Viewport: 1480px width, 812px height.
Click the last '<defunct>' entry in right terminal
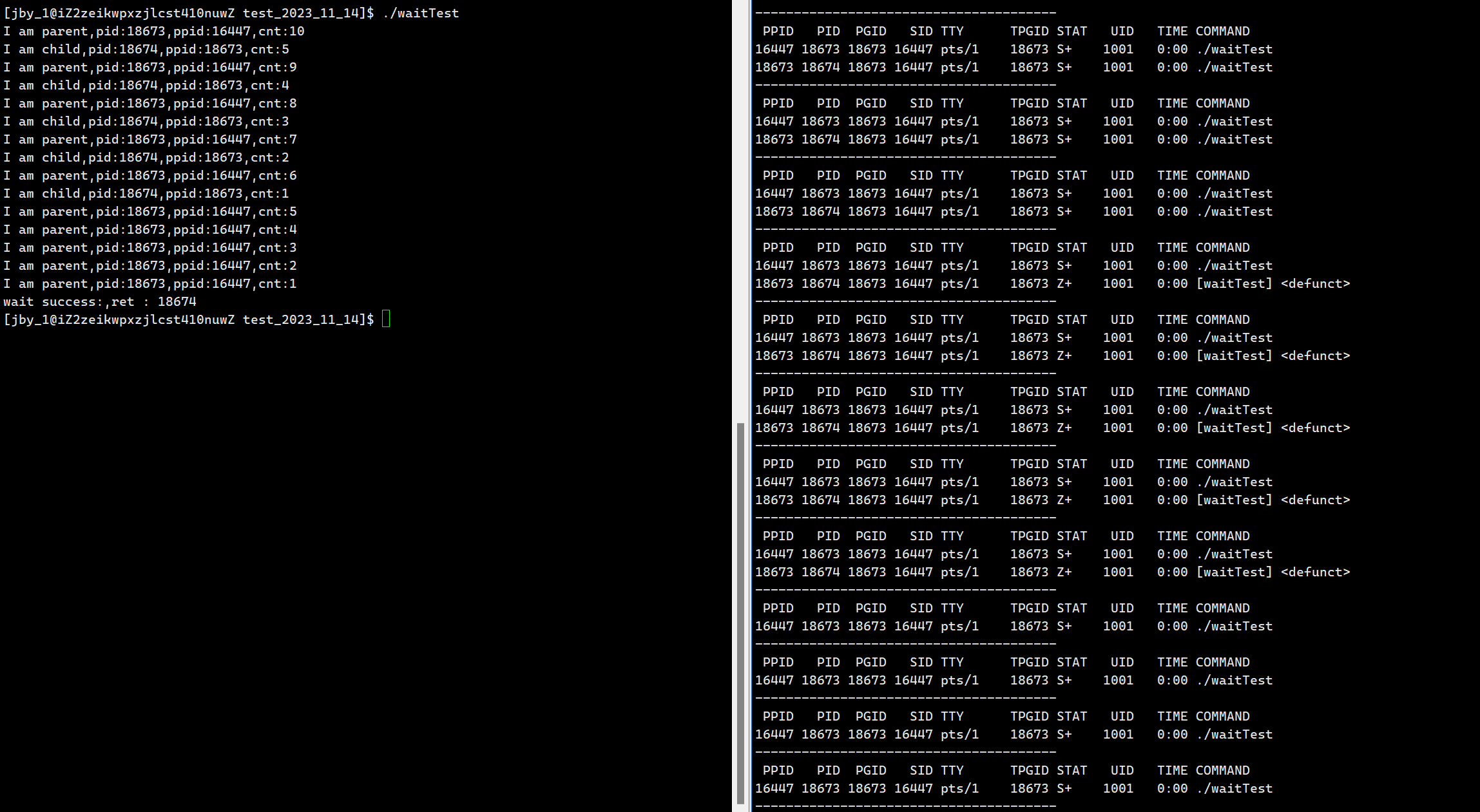(1316, 572)
